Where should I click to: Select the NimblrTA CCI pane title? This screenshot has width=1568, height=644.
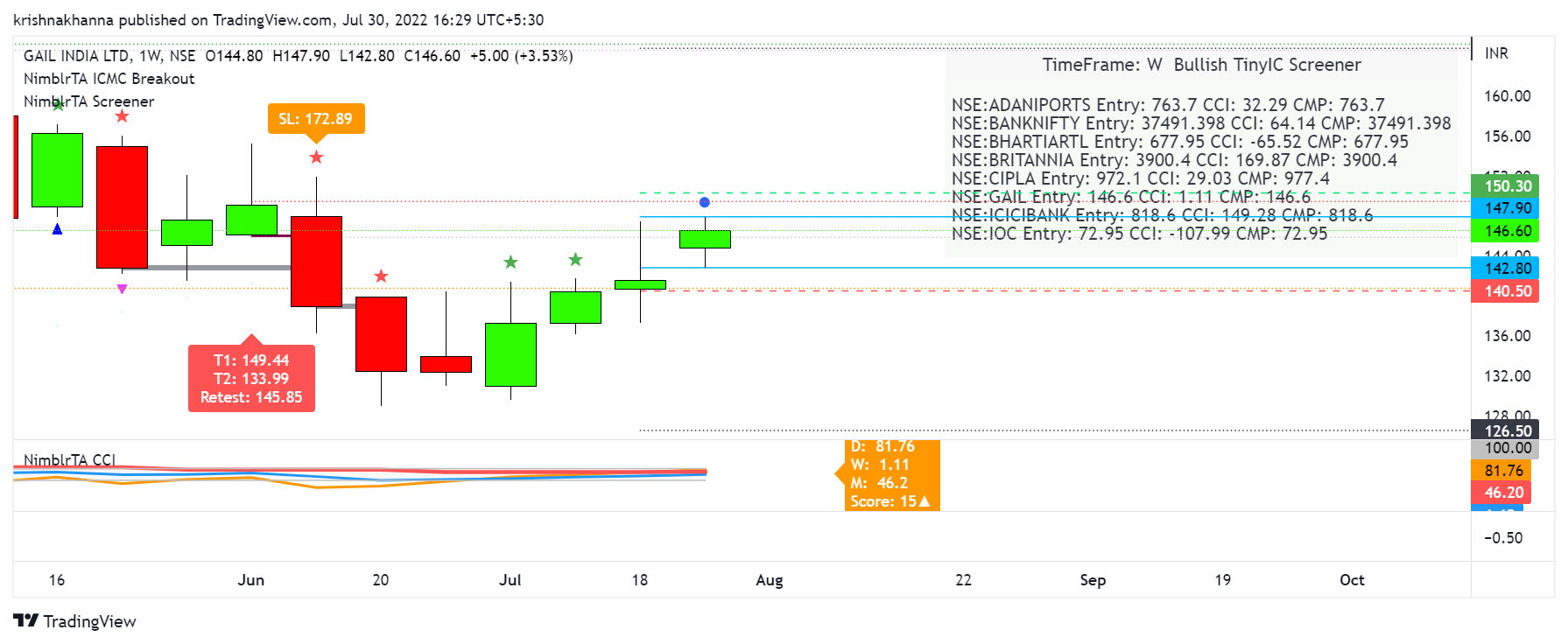69,460
